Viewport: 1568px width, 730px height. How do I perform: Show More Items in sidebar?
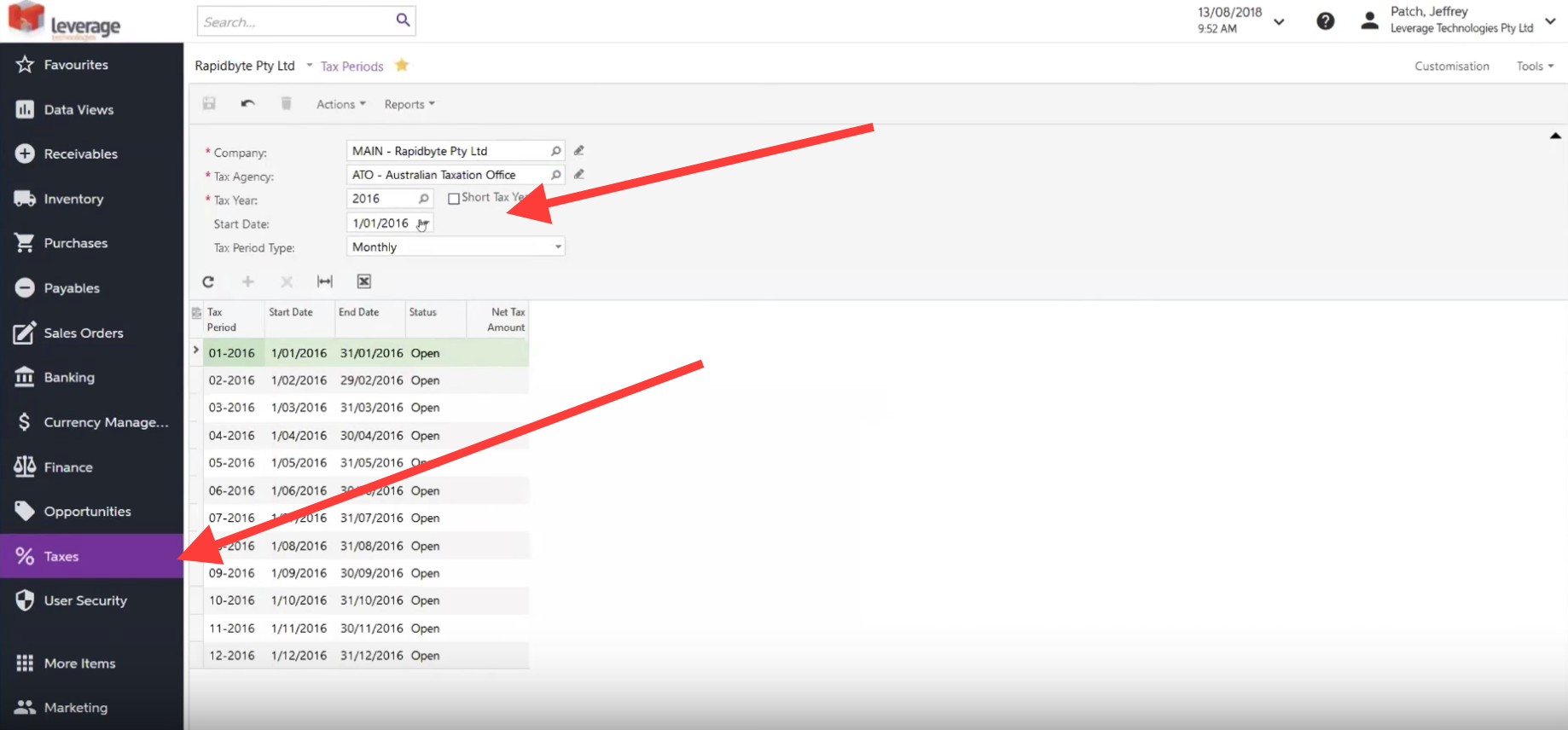coord(91,663)
